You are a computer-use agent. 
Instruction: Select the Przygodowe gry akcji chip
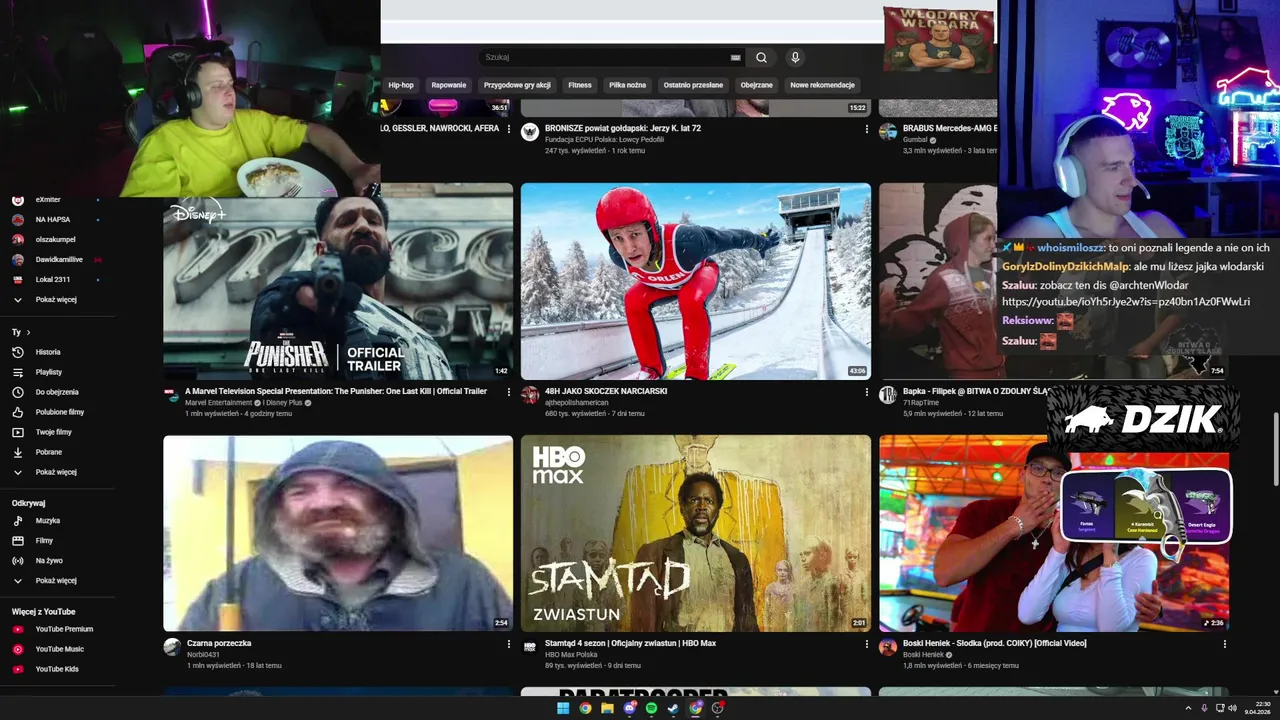(517, 85)
